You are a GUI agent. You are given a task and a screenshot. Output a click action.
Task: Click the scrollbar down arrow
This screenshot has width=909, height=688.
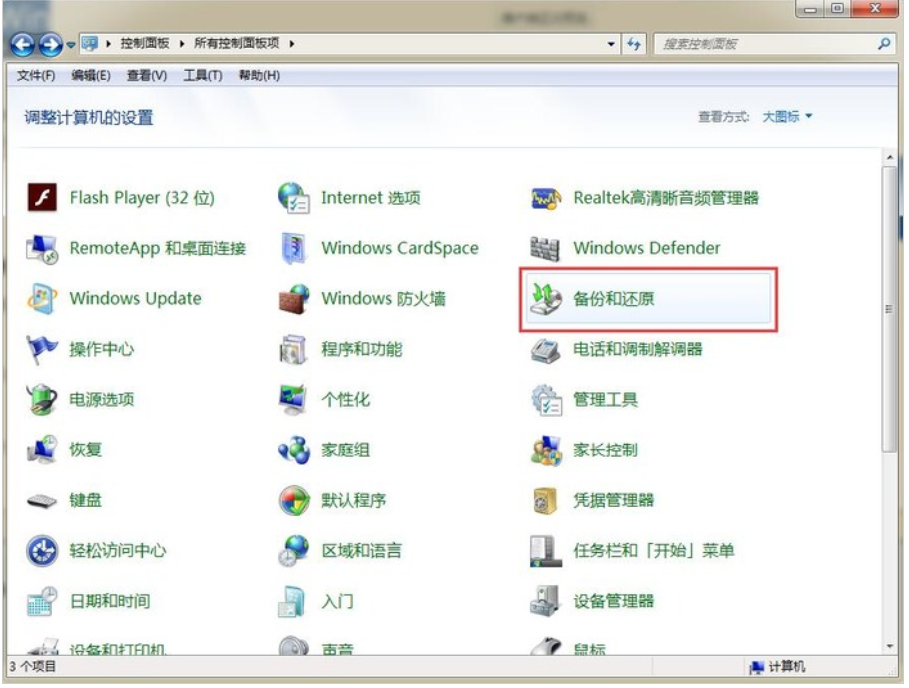[889, 646]
